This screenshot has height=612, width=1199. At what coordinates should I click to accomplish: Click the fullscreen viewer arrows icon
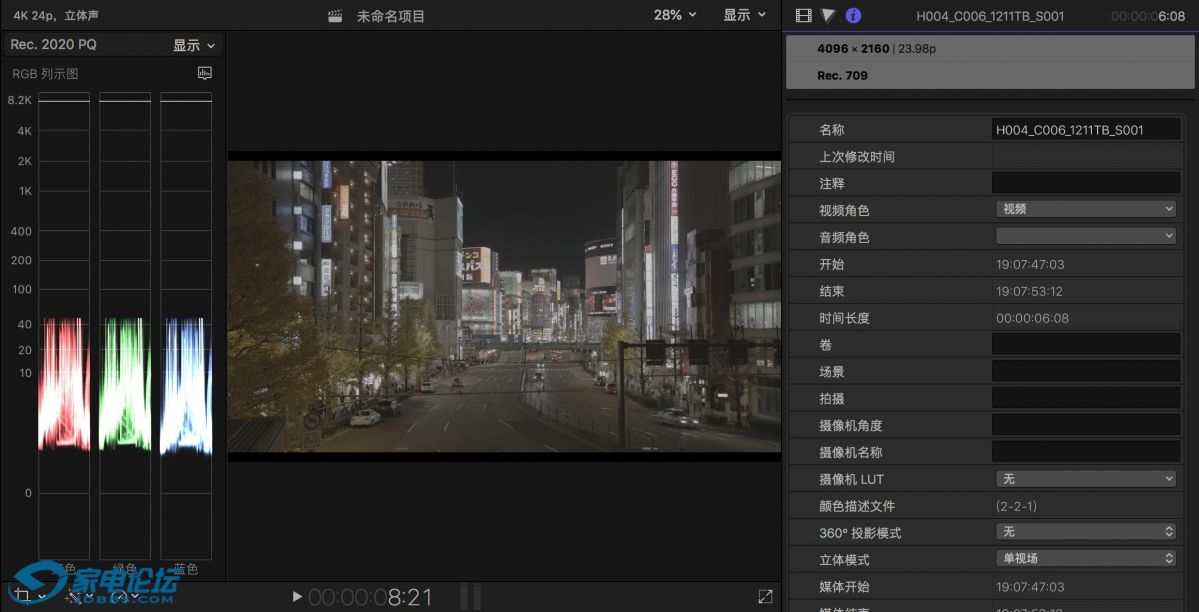[x=765, y=596]
